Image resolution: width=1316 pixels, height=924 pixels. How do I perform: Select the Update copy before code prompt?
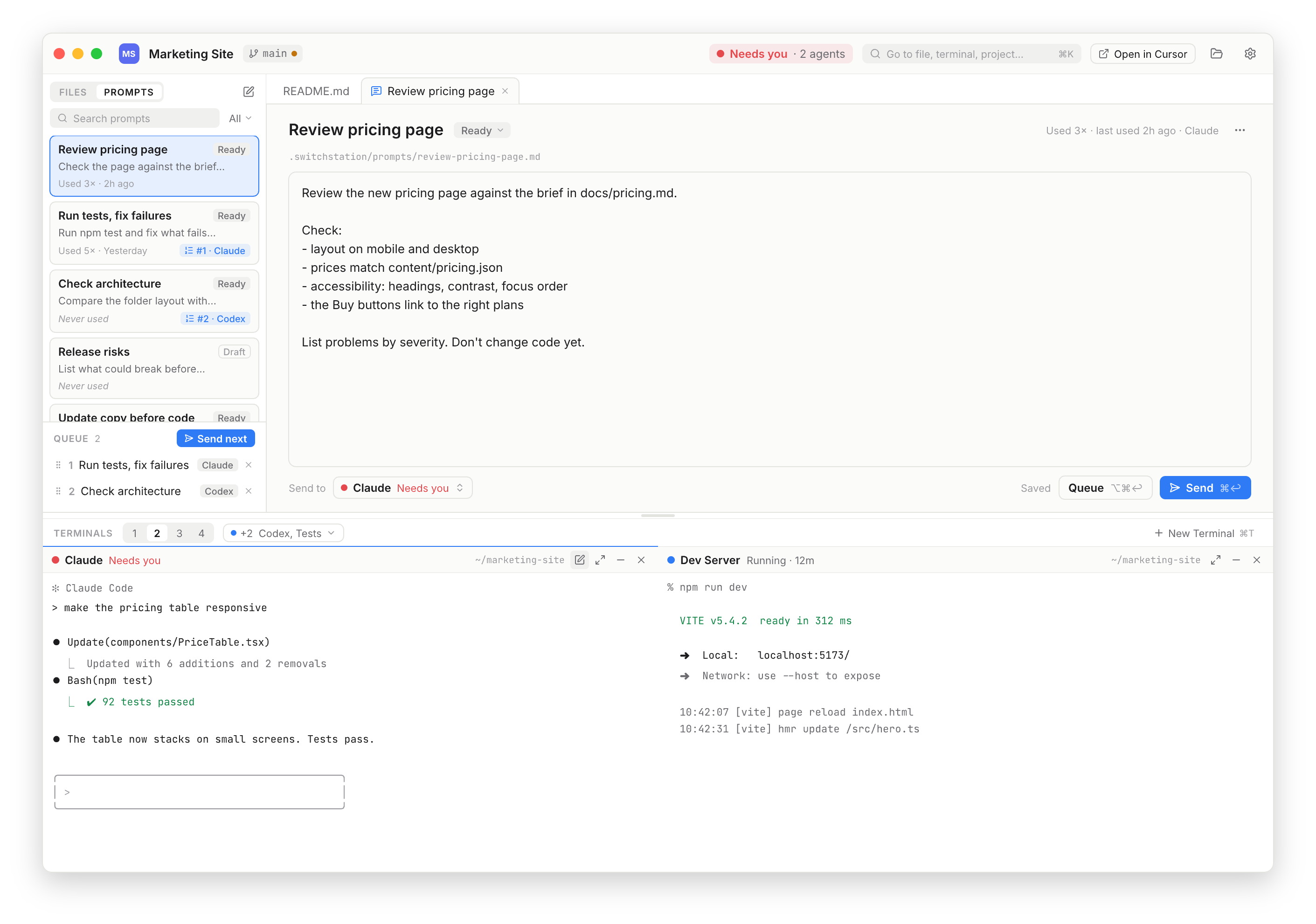(x=154, y=414)
